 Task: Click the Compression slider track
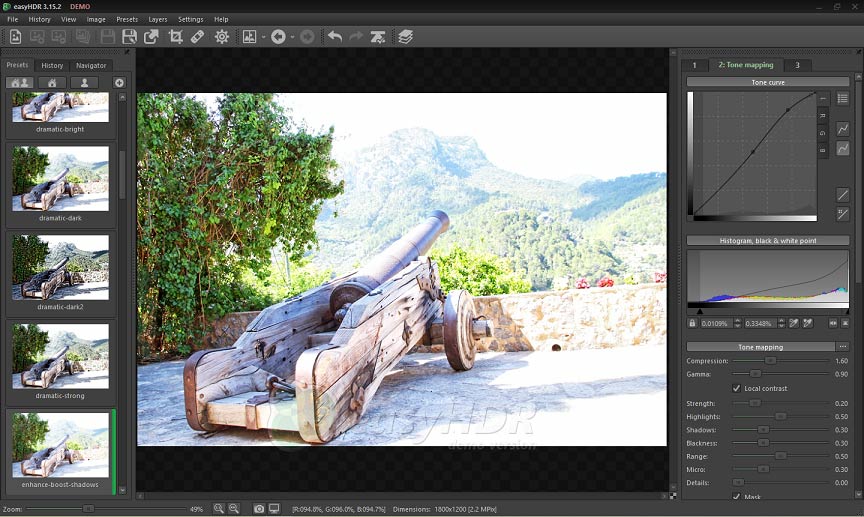coord(780,360)
